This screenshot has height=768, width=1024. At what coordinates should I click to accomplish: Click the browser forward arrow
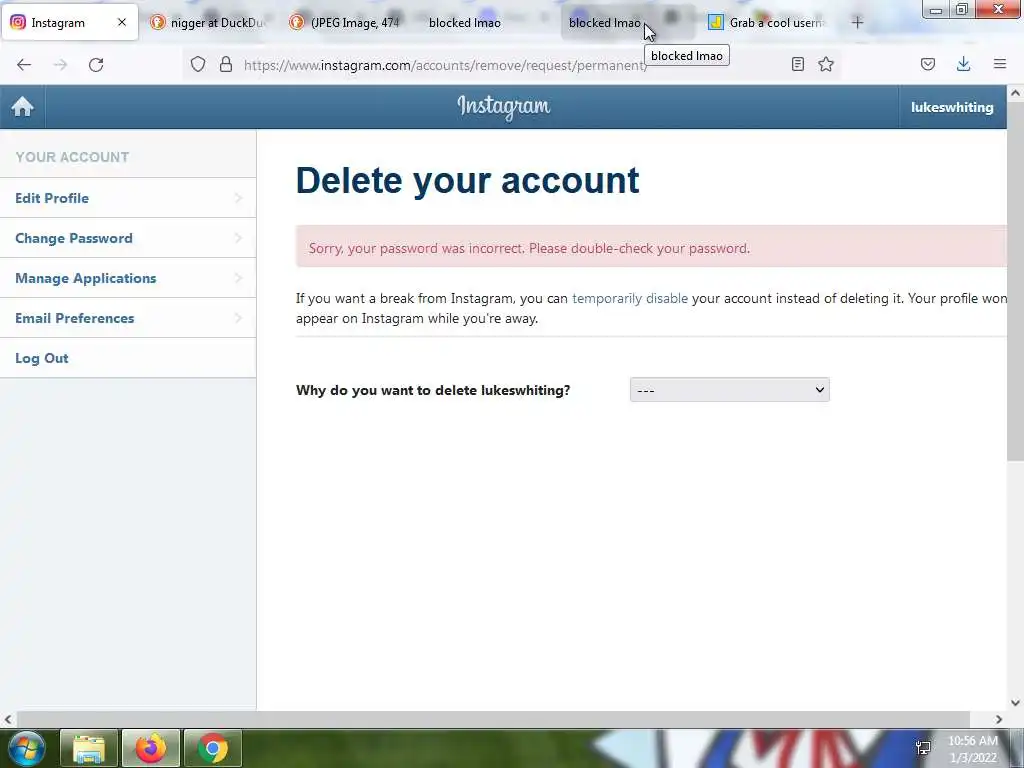pyautogui.click(x=60, y=65)
